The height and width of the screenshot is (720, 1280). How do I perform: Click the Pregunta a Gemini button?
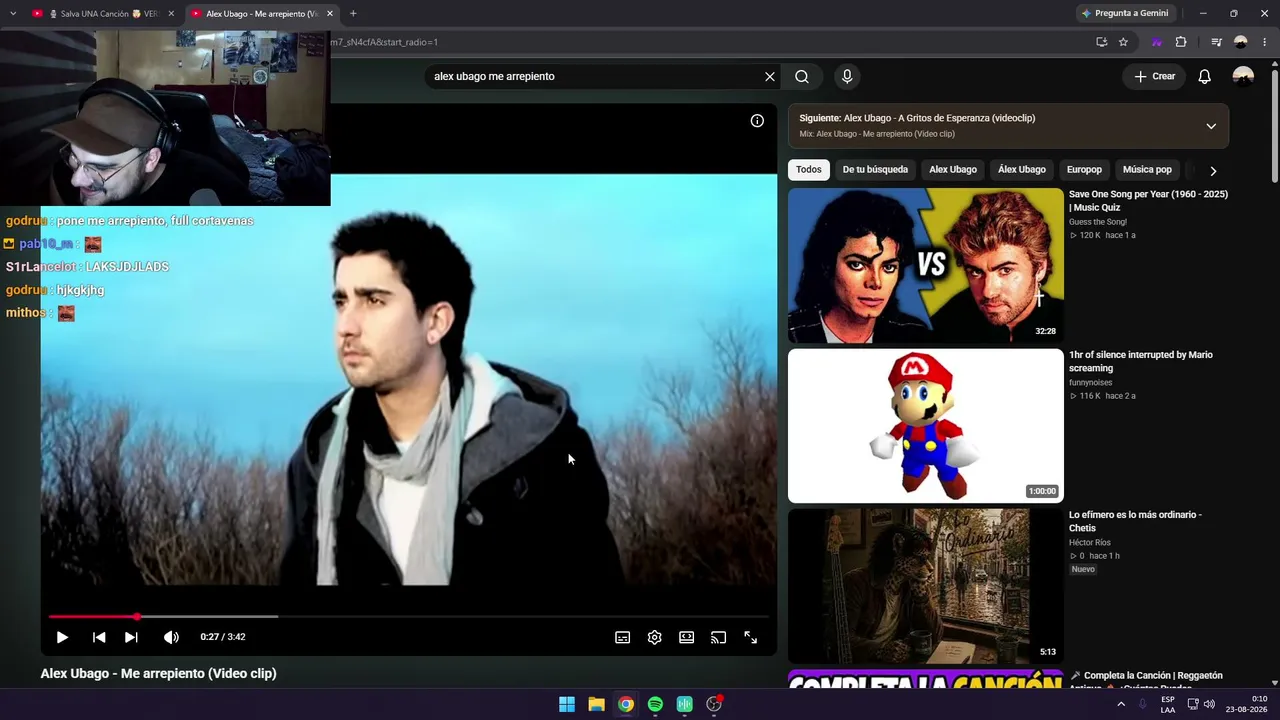coord(1125,13)
